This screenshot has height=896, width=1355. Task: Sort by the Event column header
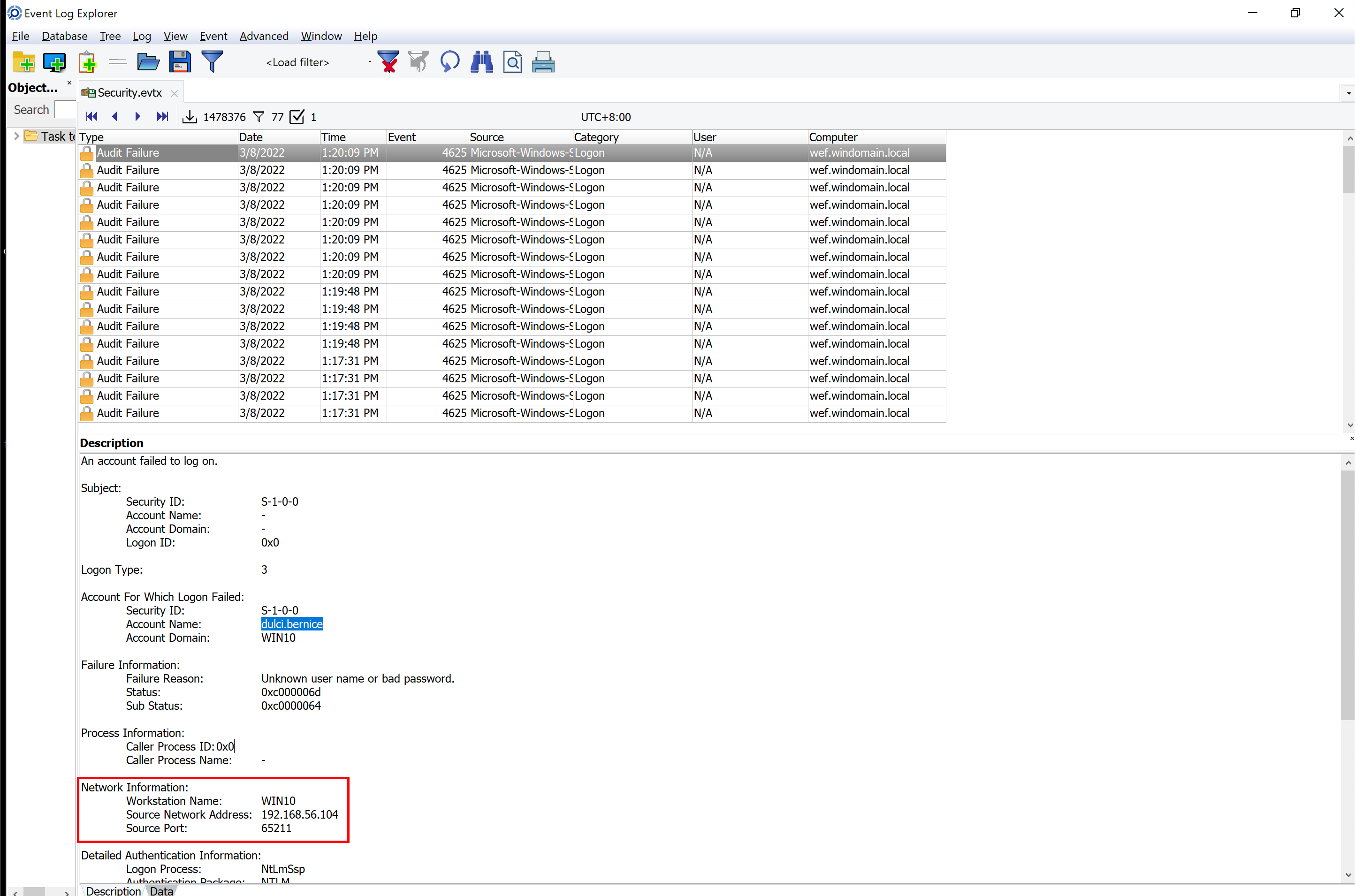point(427,137)
